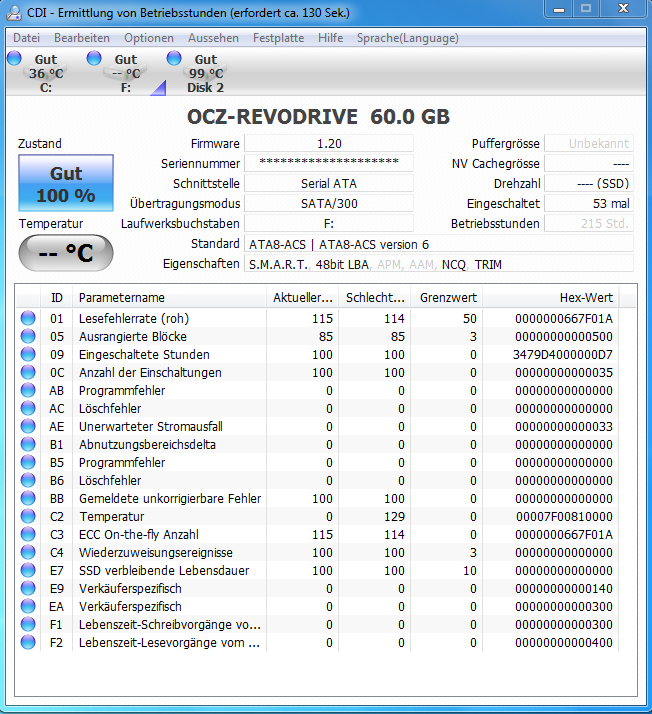Click the Firmware value field 1.20
The image size is (652, 714).
pos(329,143)
